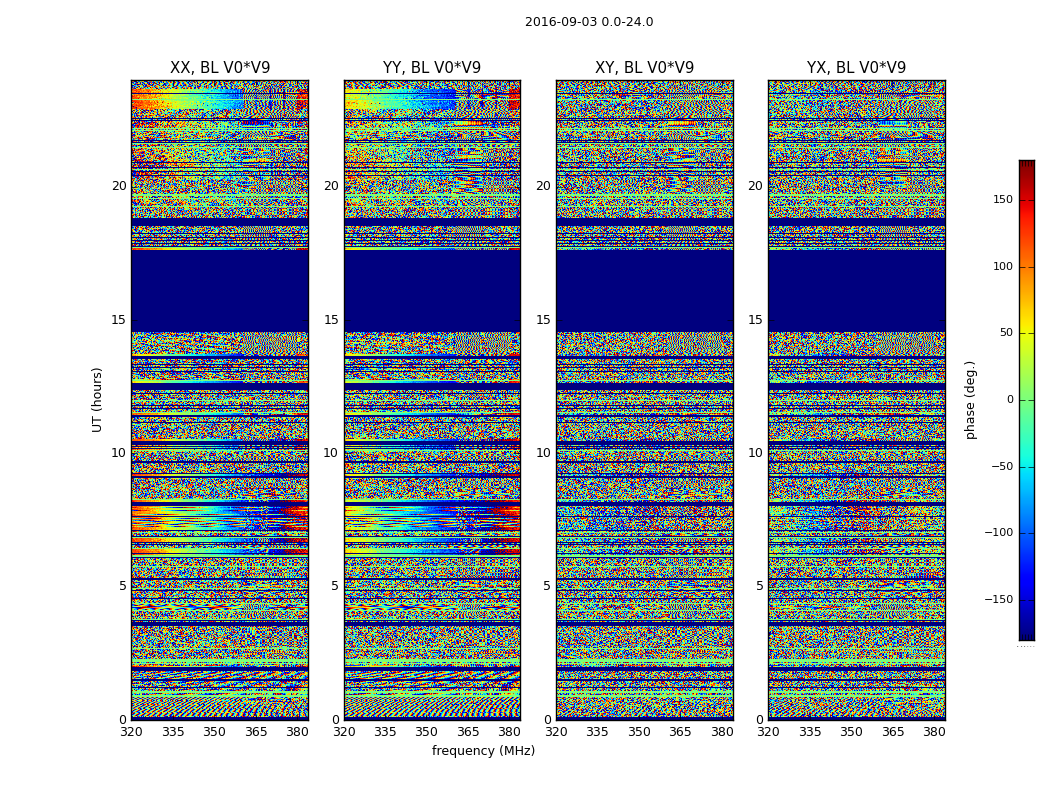Click y-axis tick "5" of XY panel
The width and height of the screenshot is (1050, 800).
tap(546, 586)
